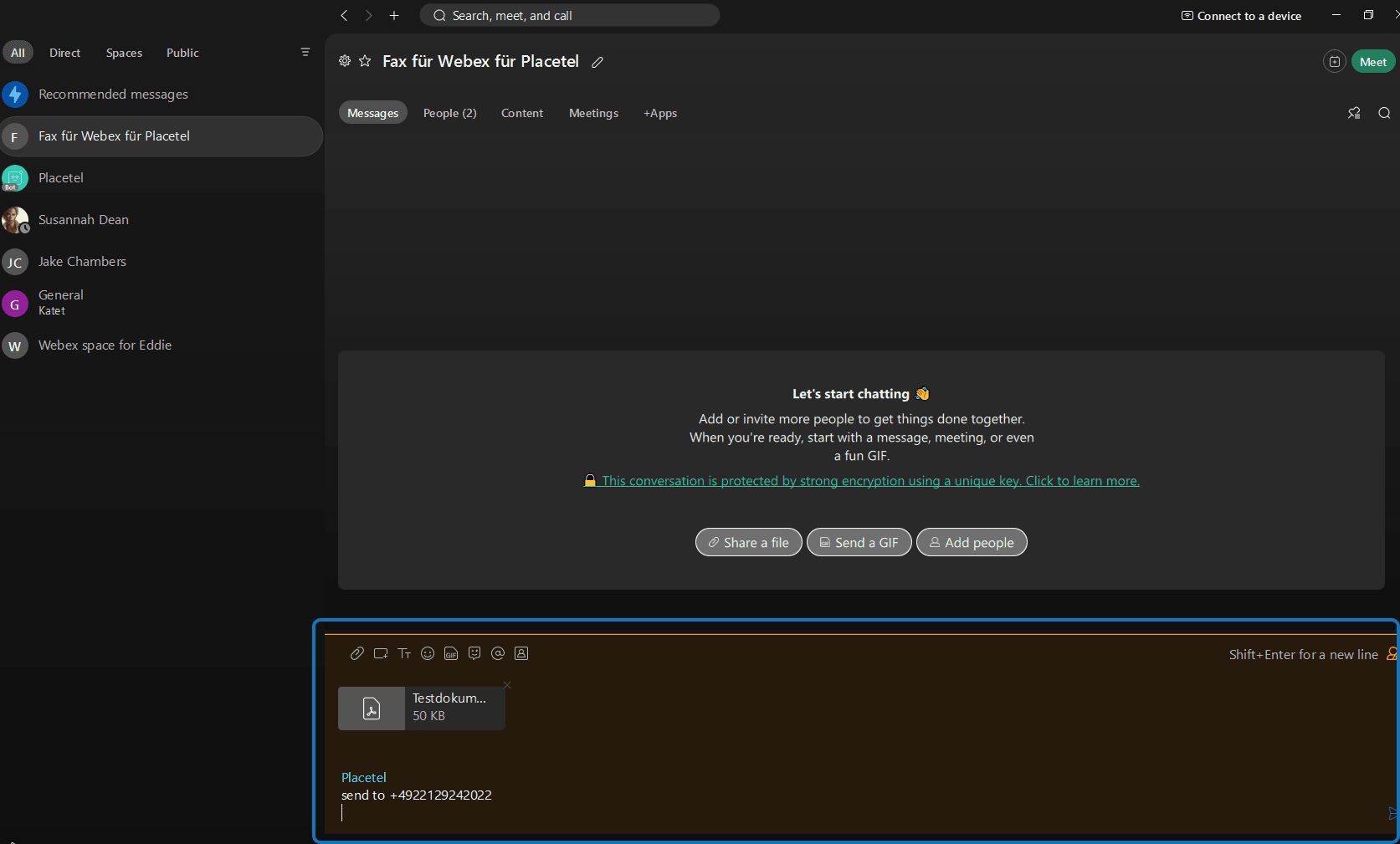
Task: Edit space name with pencil icon
Action: tap(597, 62)
